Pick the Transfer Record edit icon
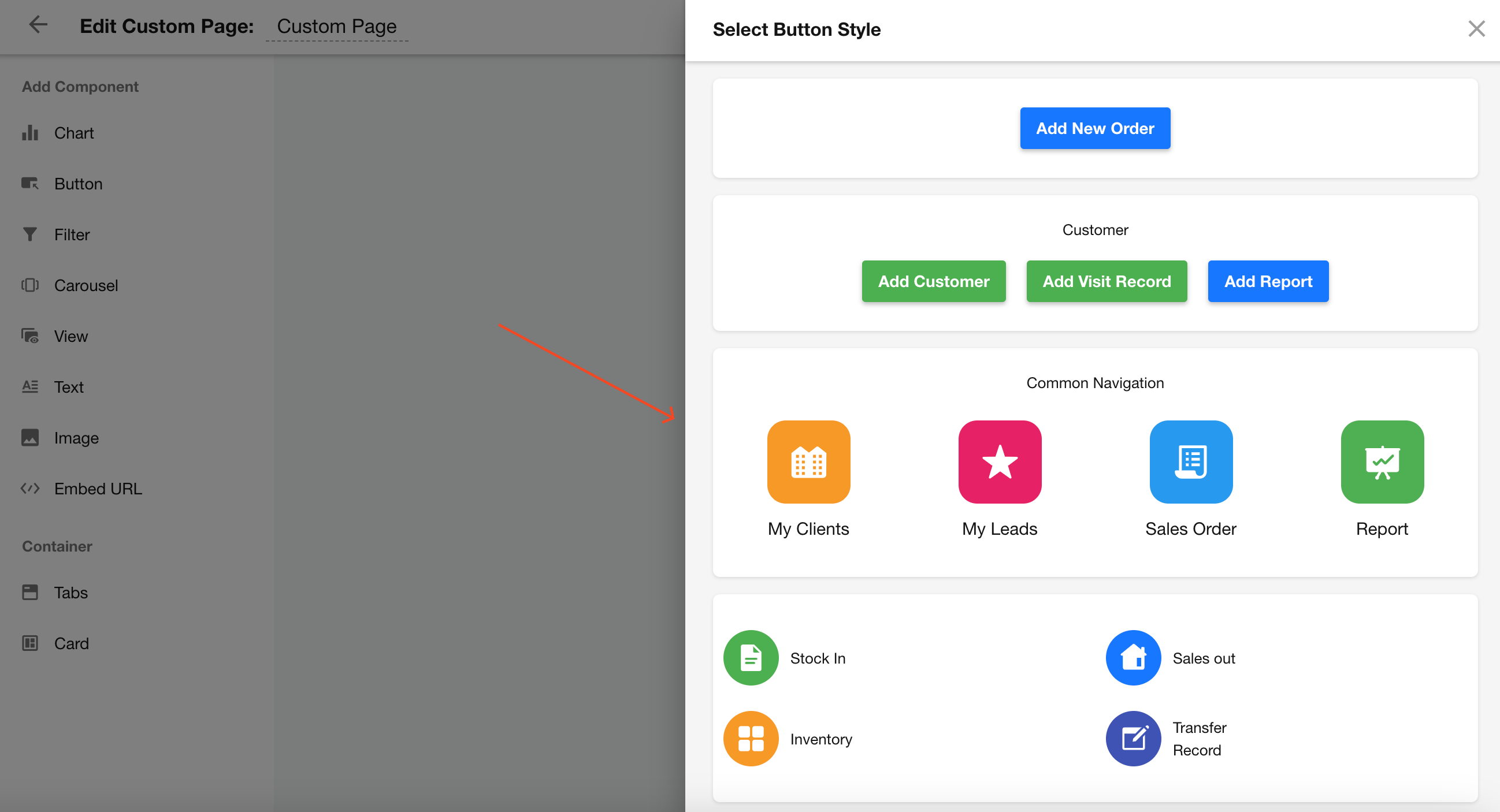The width and height of the screenshot is (1500, 812). pyautogui.click(x=1133, y=738)
